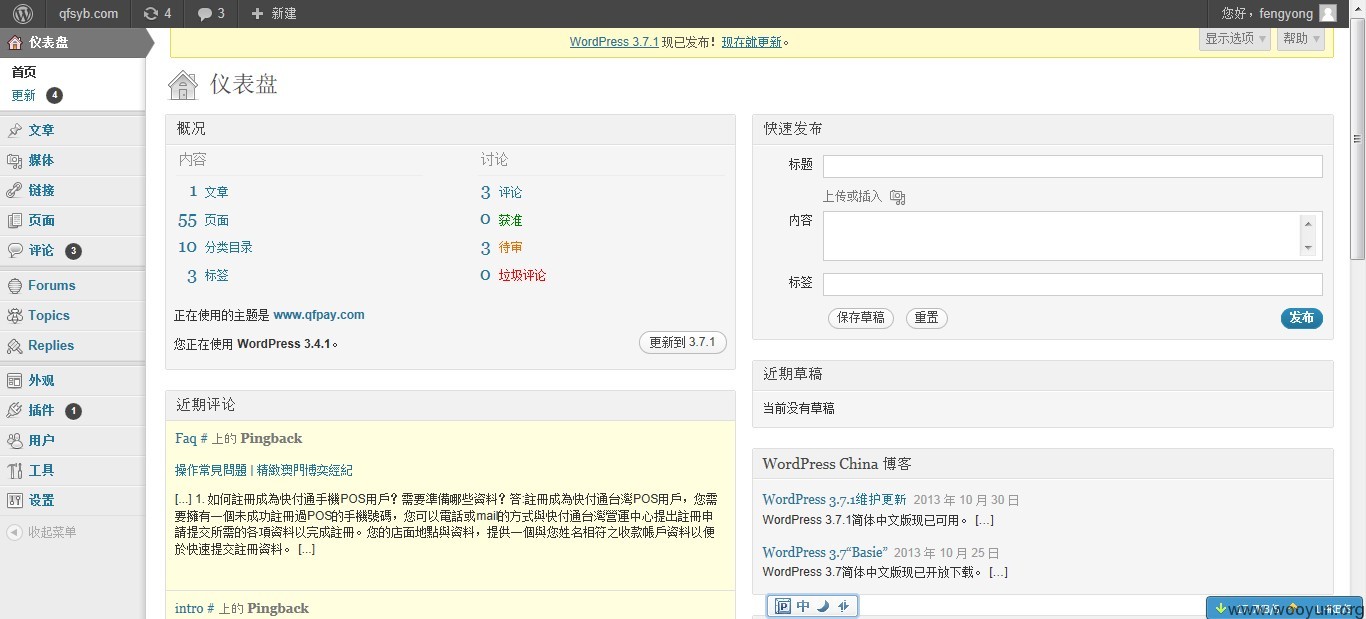The height and width of the screenshot is (619, 1366).
Task: Open the 媒体 media menu icon
Action: click(14, 160)
